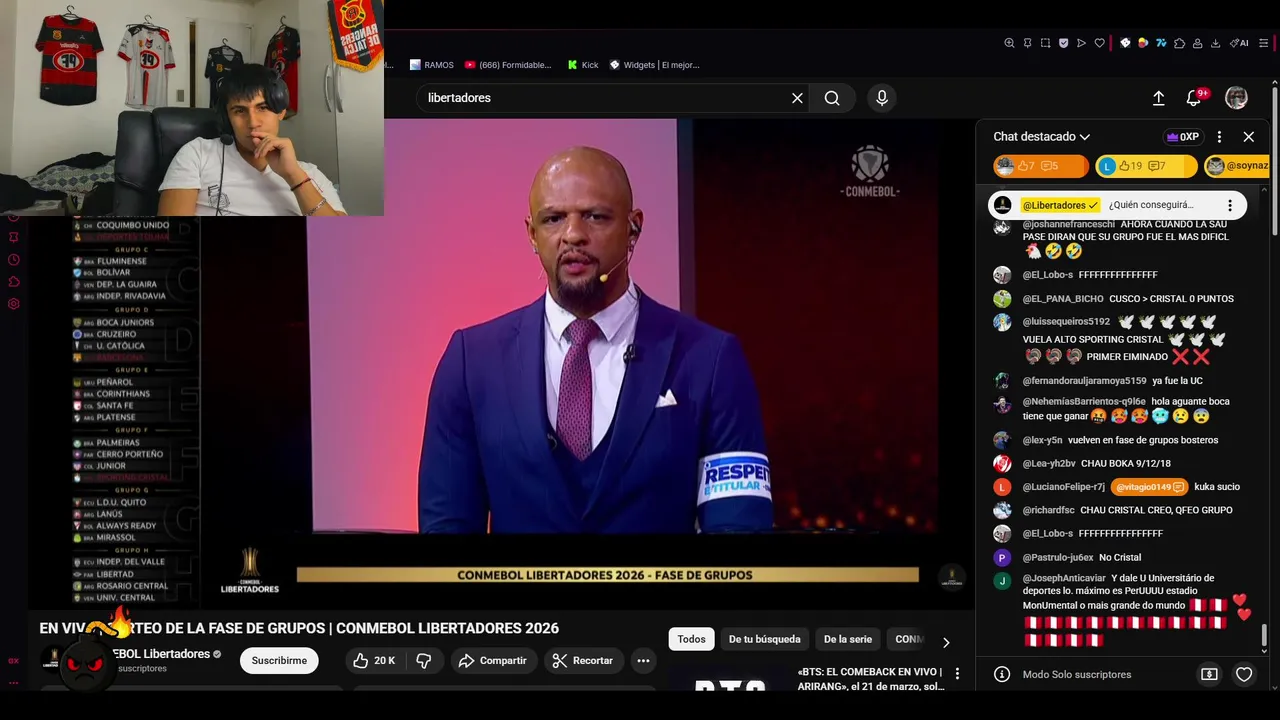1280x720 pixels.
Task: Open the RAMOS bookmark
Action: click(431, 65)
